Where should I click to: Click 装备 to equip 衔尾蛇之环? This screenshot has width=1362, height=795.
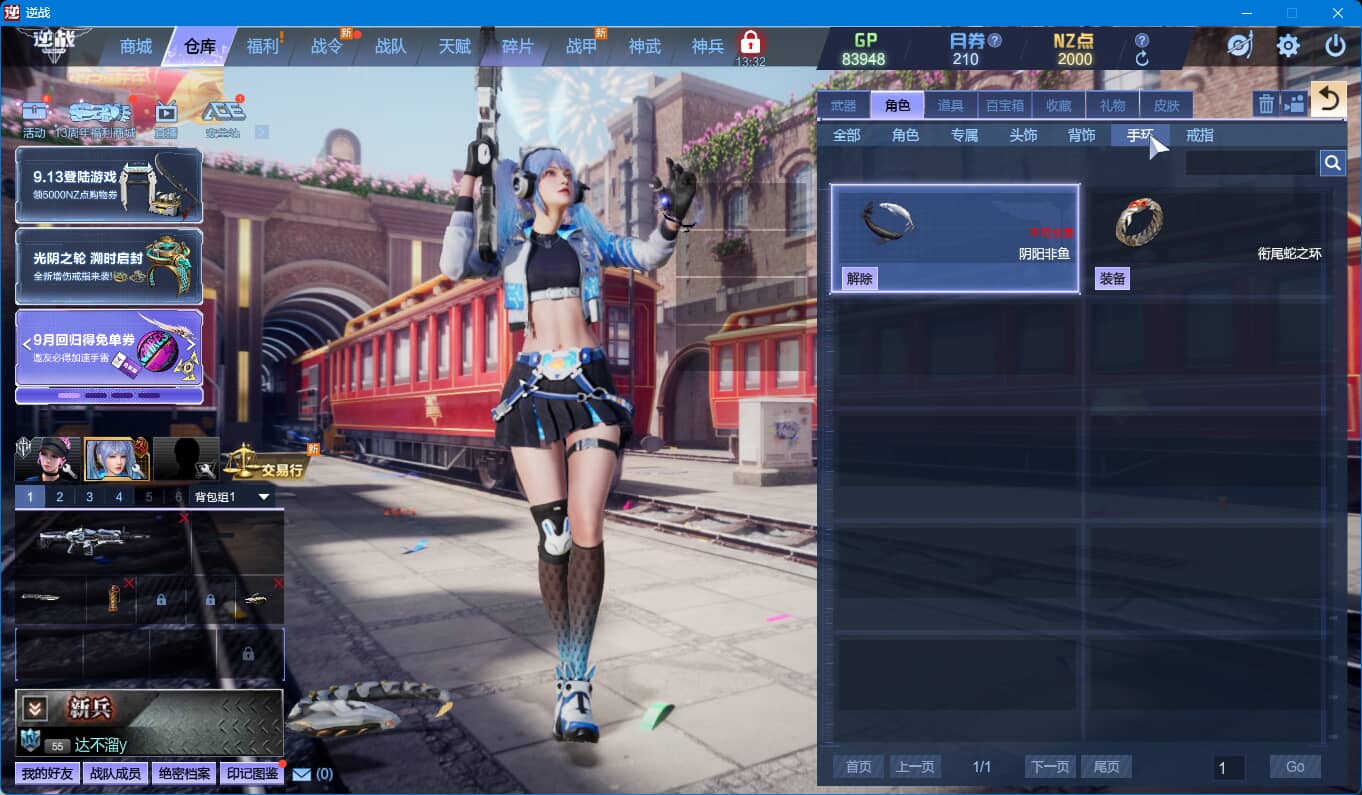pyautogui.click(x=1112, y=279)
